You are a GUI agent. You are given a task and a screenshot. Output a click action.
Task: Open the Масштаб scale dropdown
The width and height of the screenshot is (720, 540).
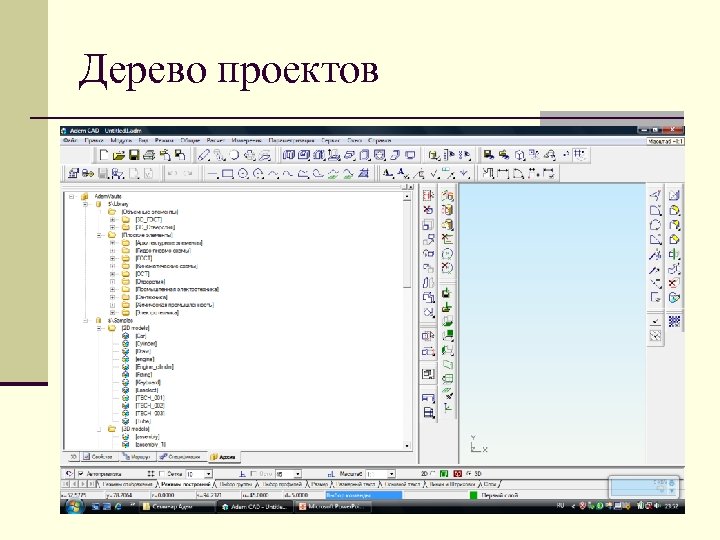point(391,474)
